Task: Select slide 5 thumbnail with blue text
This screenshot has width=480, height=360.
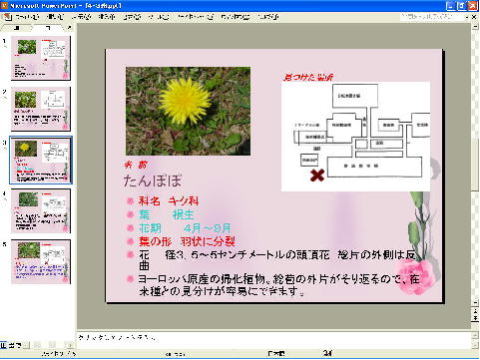Action: point(41,262)
